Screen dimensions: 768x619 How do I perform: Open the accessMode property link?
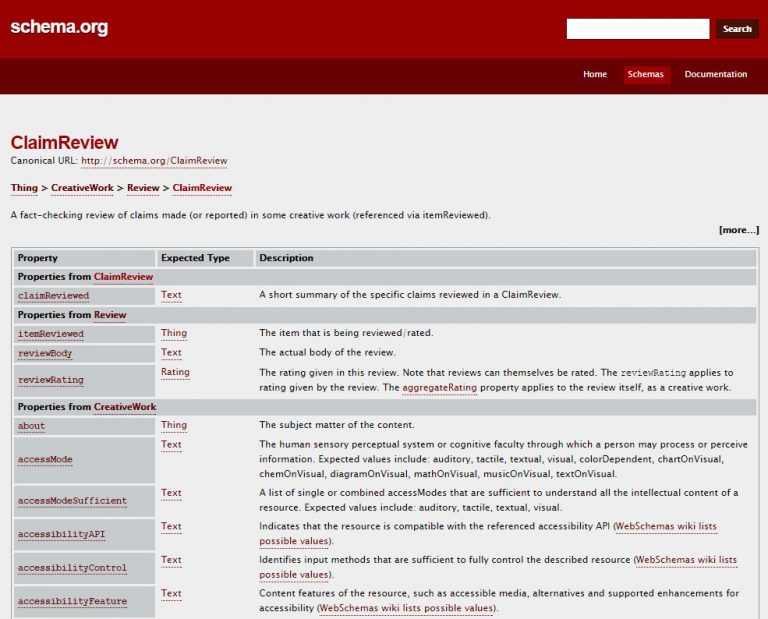point(45,460)
